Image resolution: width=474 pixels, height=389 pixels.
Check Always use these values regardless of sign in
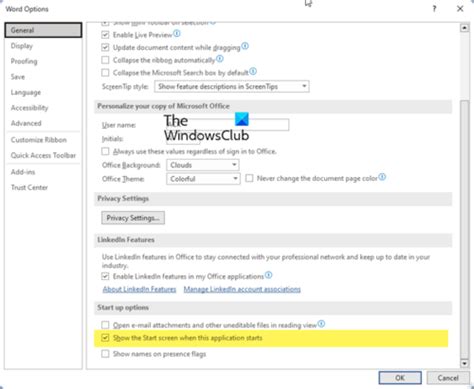(x=105, y=151)
